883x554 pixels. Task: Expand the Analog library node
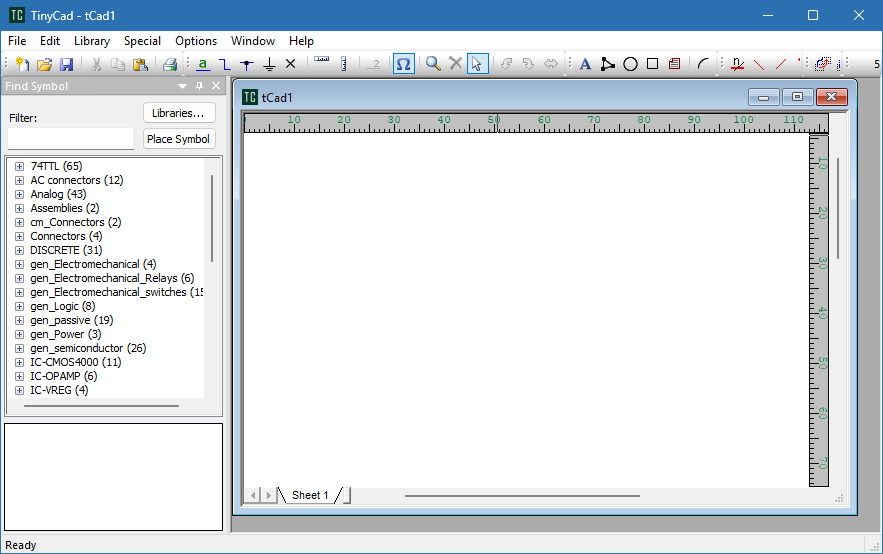click(20, 195)
